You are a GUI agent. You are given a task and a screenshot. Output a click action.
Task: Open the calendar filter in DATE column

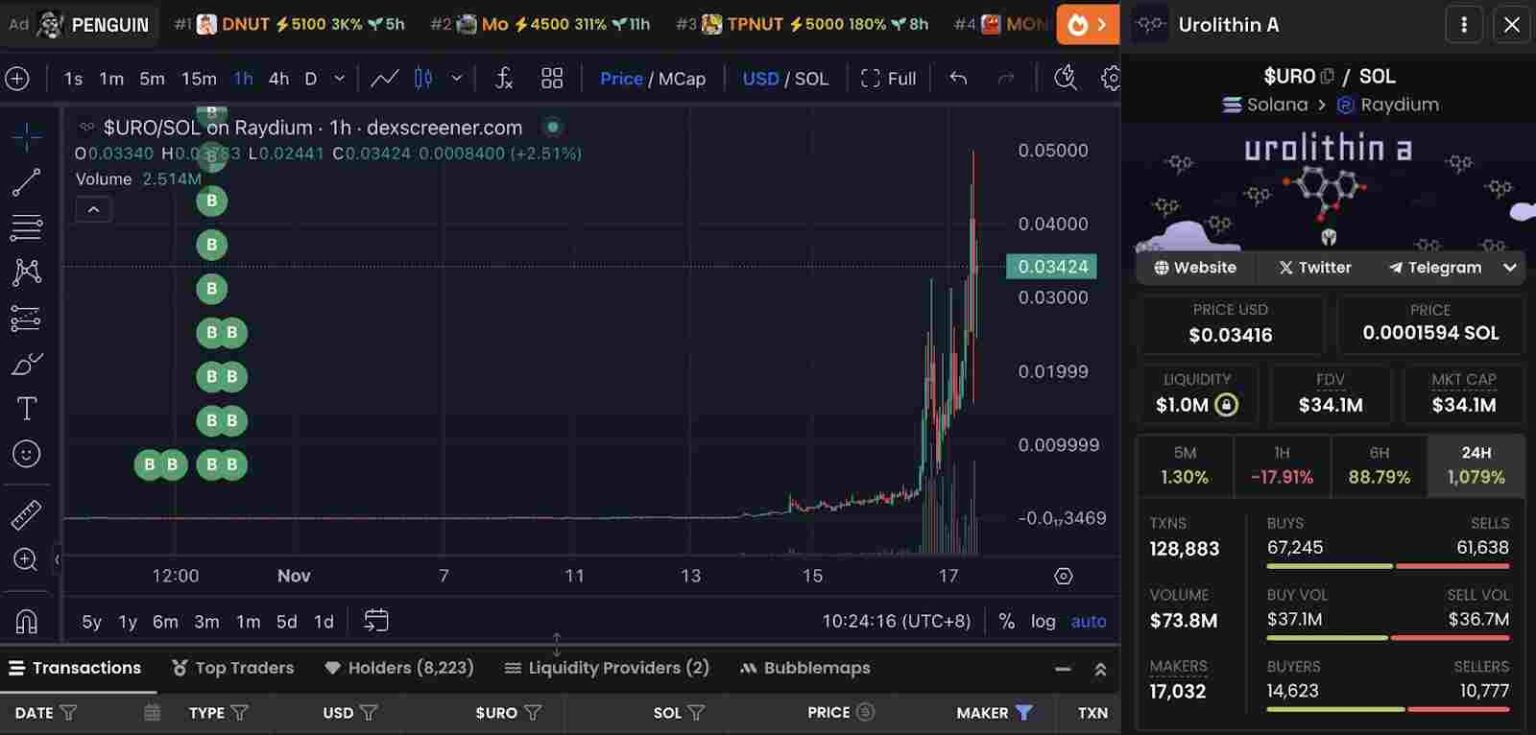[x=151, y=713]
